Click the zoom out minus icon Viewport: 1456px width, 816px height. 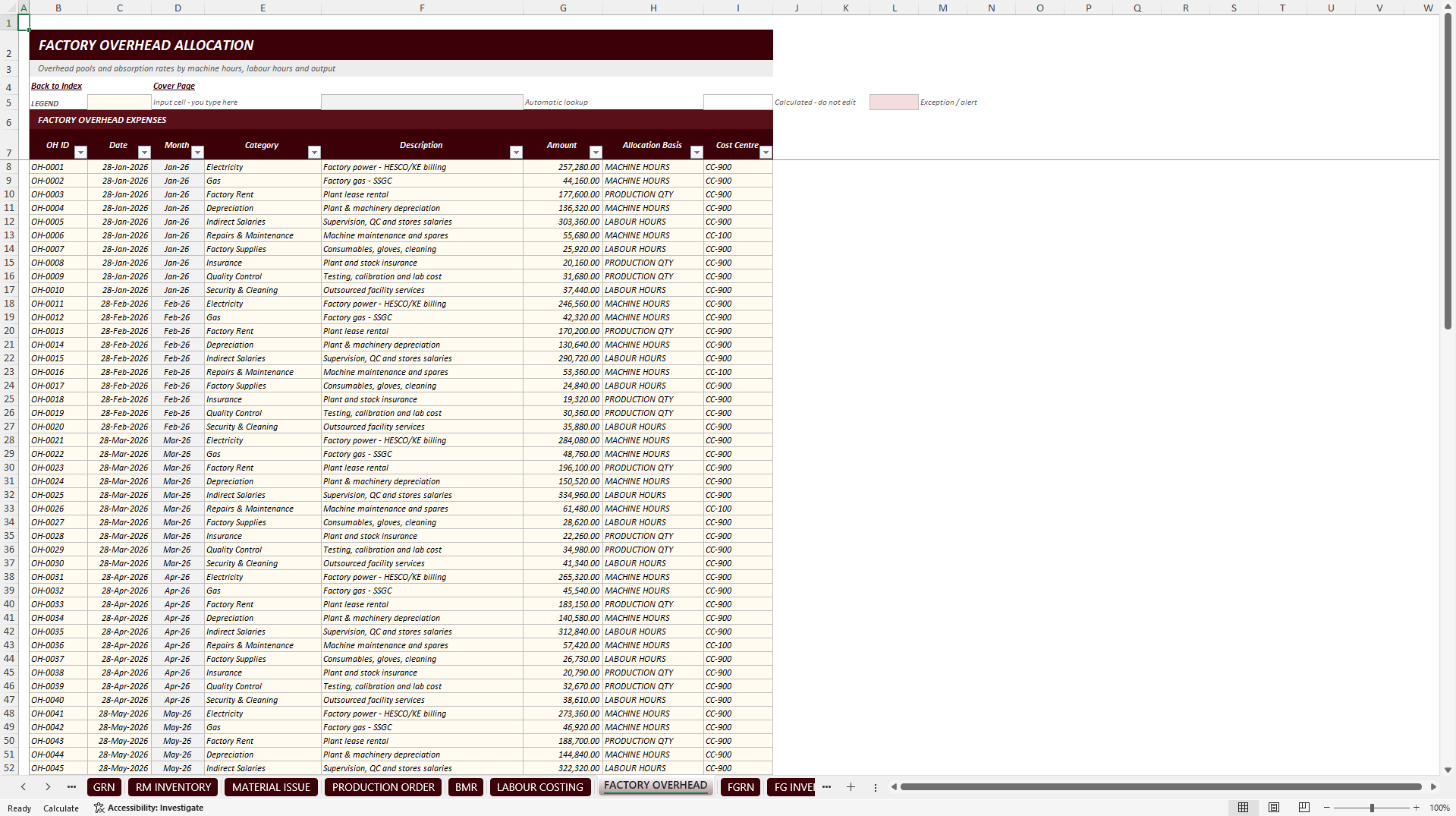(1326, 808)
